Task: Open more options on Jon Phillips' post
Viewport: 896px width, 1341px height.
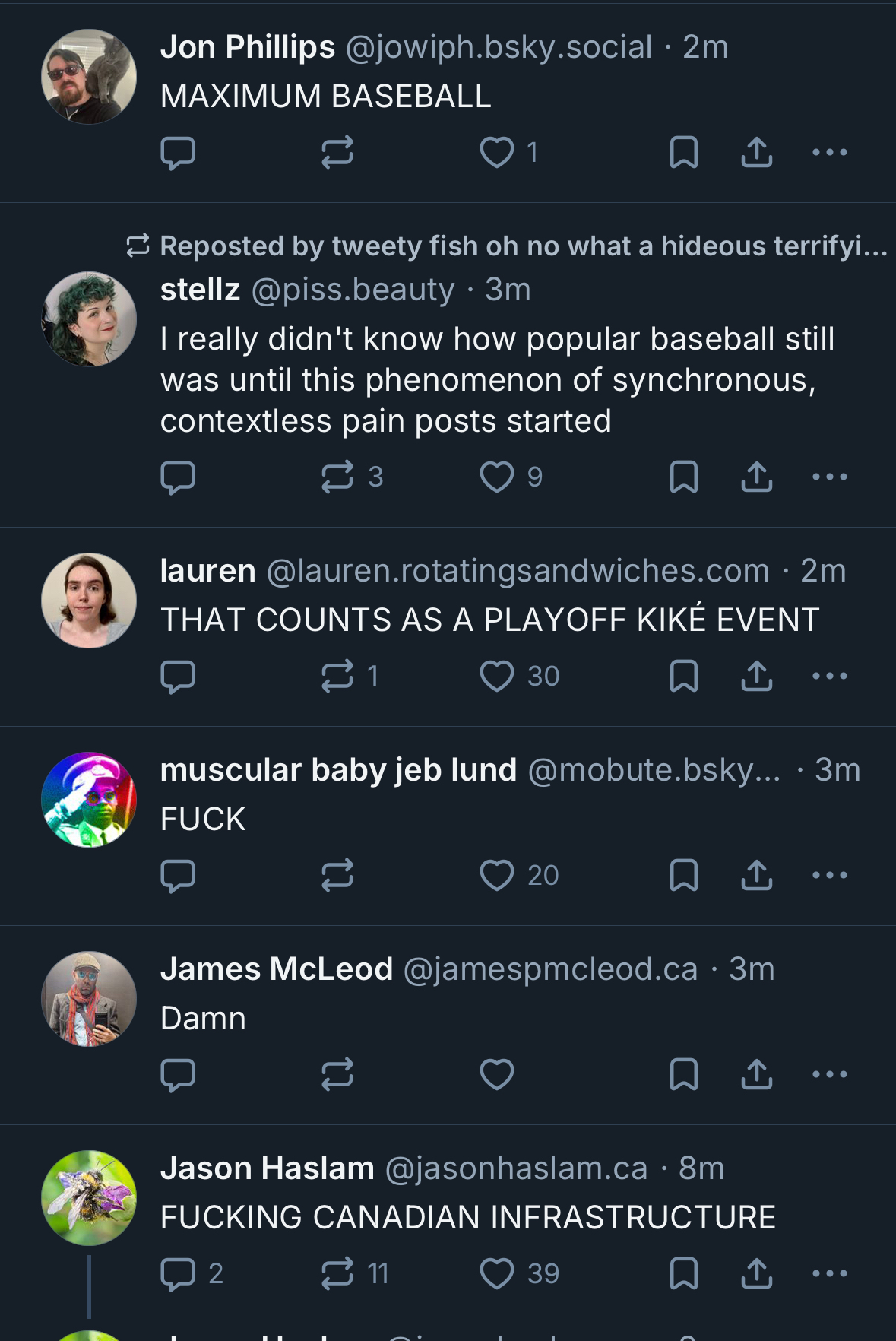Action: (x=830, y=153)
